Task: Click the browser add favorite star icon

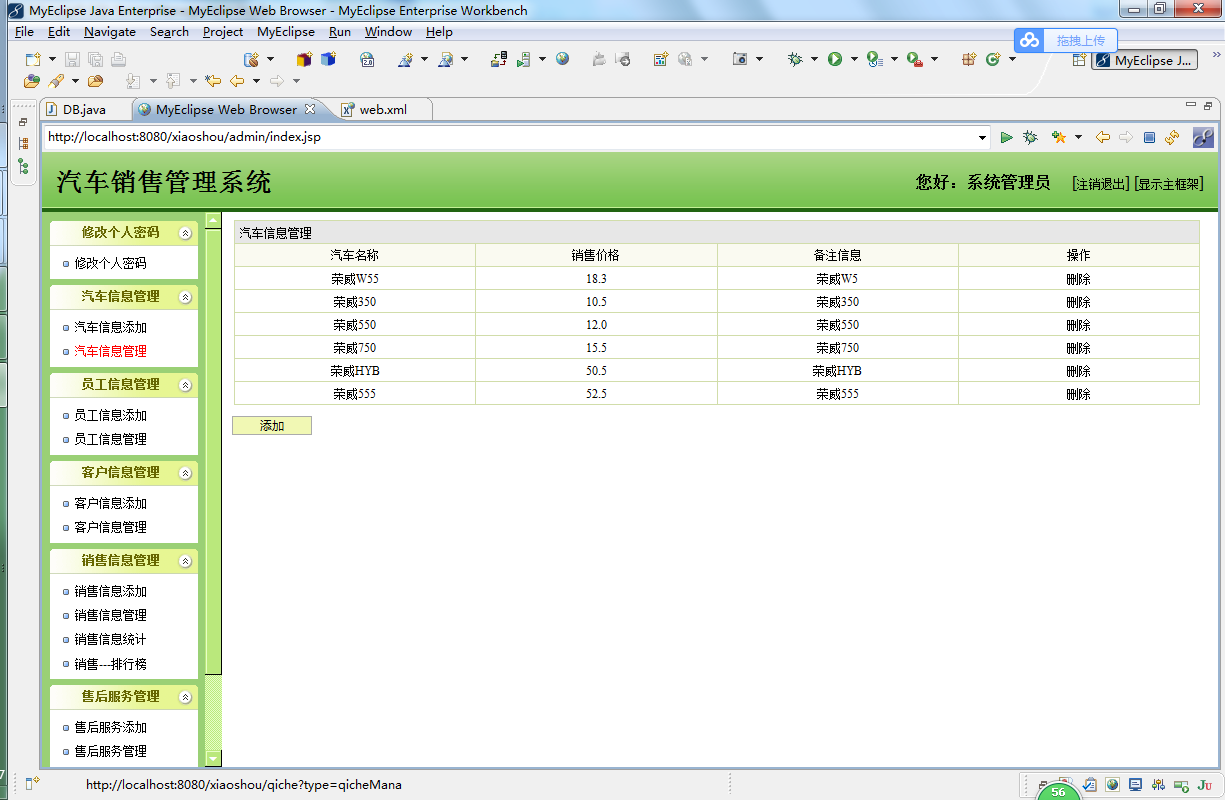Action: click(1058, 137)
